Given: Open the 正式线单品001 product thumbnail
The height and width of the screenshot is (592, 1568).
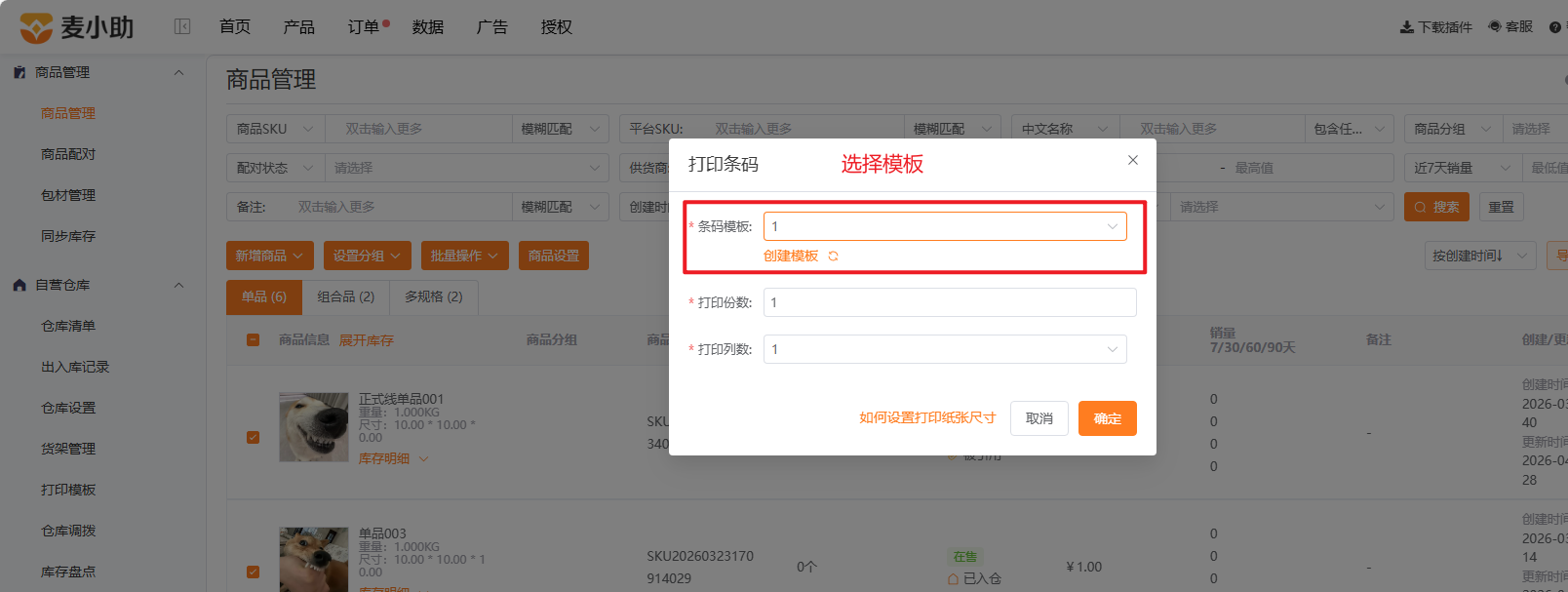Looking at the screenshot, I should (x=314, y=427).
